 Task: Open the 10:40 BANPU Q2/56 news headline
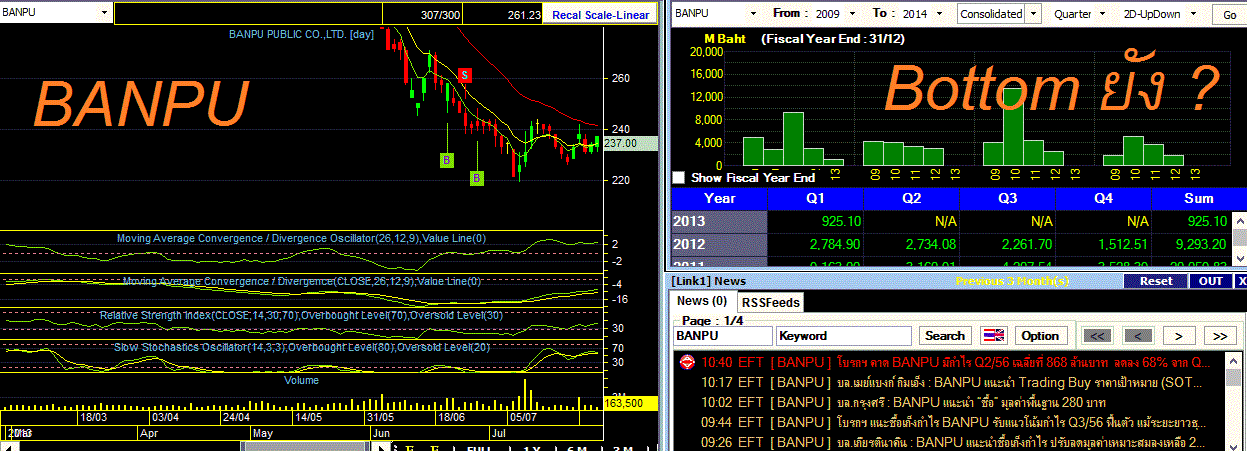pos(956,362)
